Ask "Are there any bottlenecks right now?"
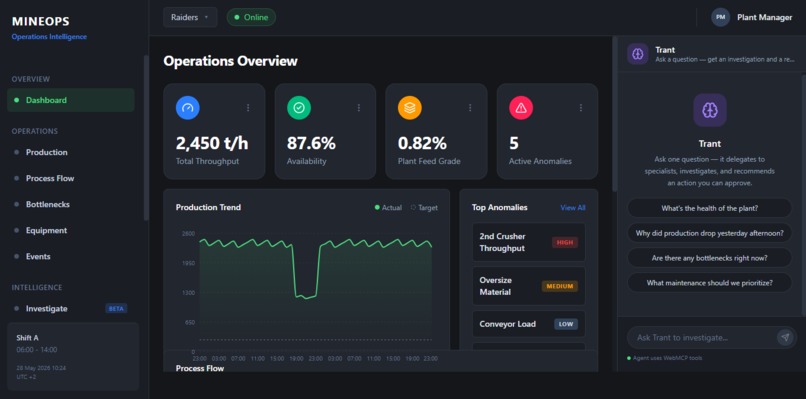 [709, 258]
